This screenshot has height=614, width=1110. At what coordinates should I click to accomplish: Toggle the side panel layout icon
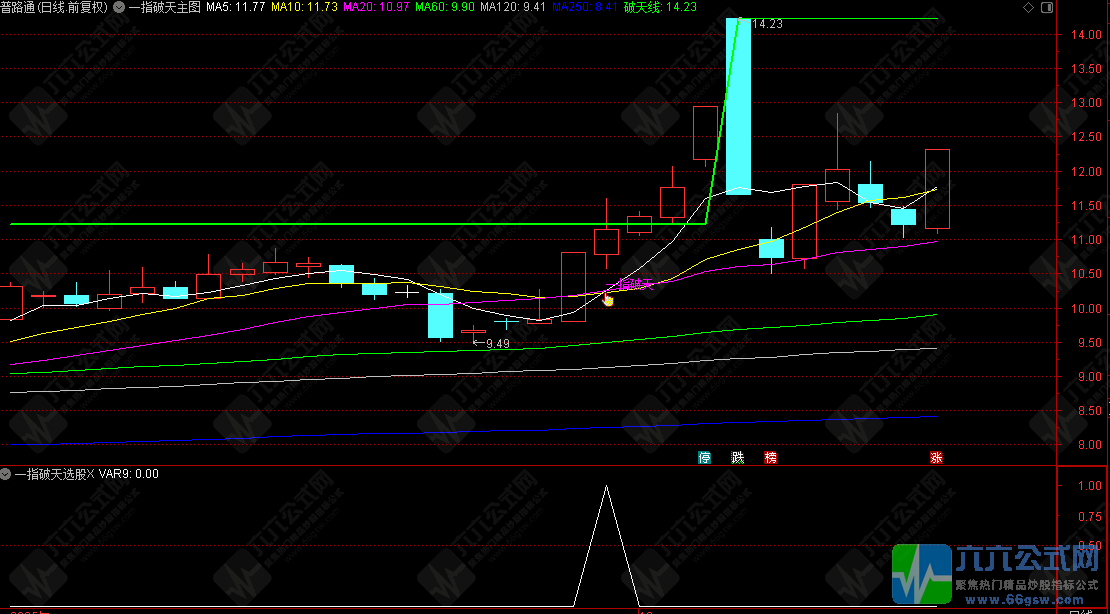pyautogui.click(x=1047, y=8)
